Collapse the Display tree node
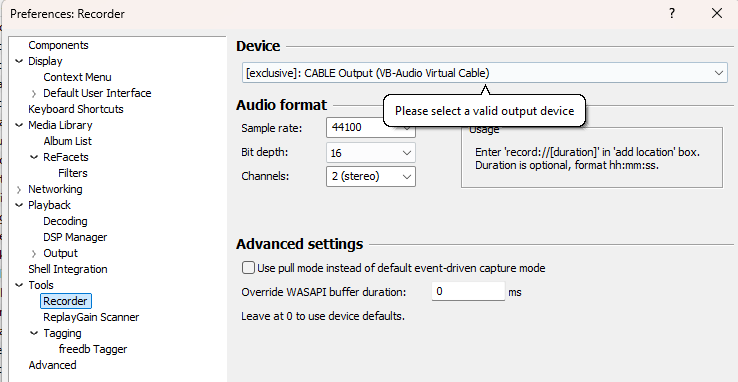Viewport: 738px width, 382px height. pos(19,61)
